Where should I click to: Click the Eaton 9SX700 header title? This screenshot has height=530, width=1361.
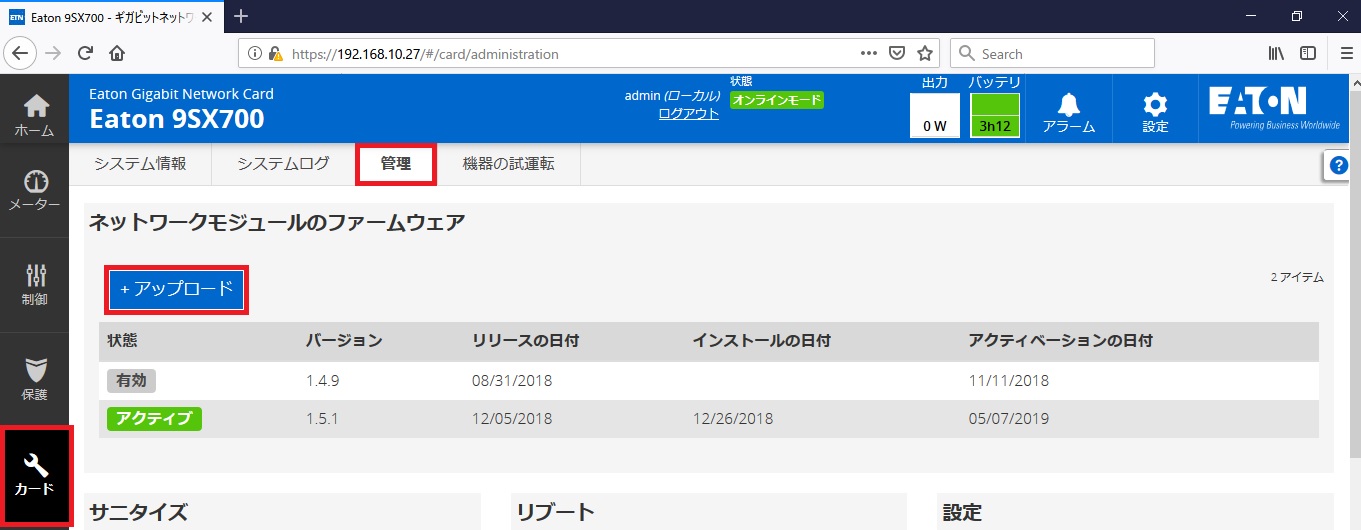[177, 119]
